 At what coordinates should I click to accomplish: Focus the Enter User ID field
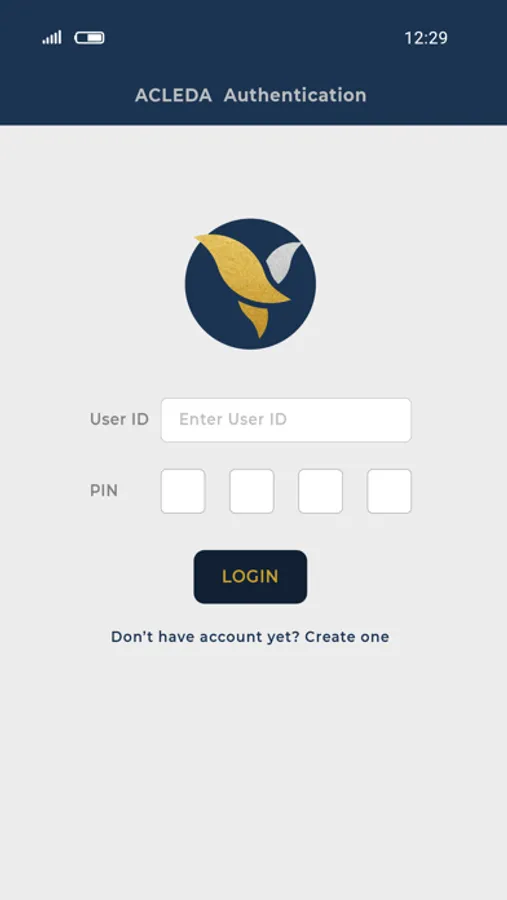coord(286,420)
